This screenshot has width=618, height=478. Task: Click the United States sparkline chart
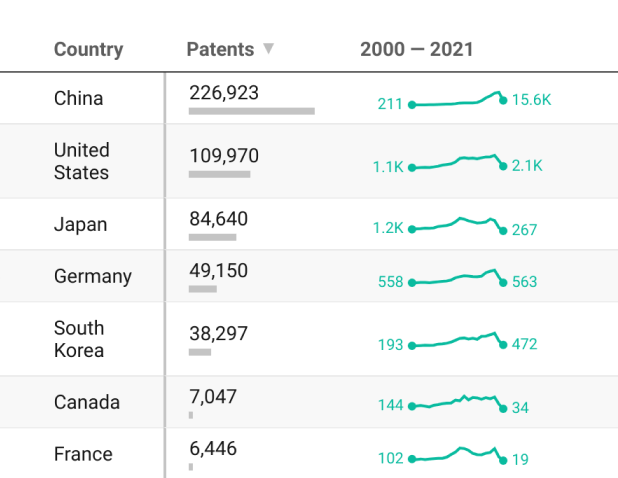point(457,163)
